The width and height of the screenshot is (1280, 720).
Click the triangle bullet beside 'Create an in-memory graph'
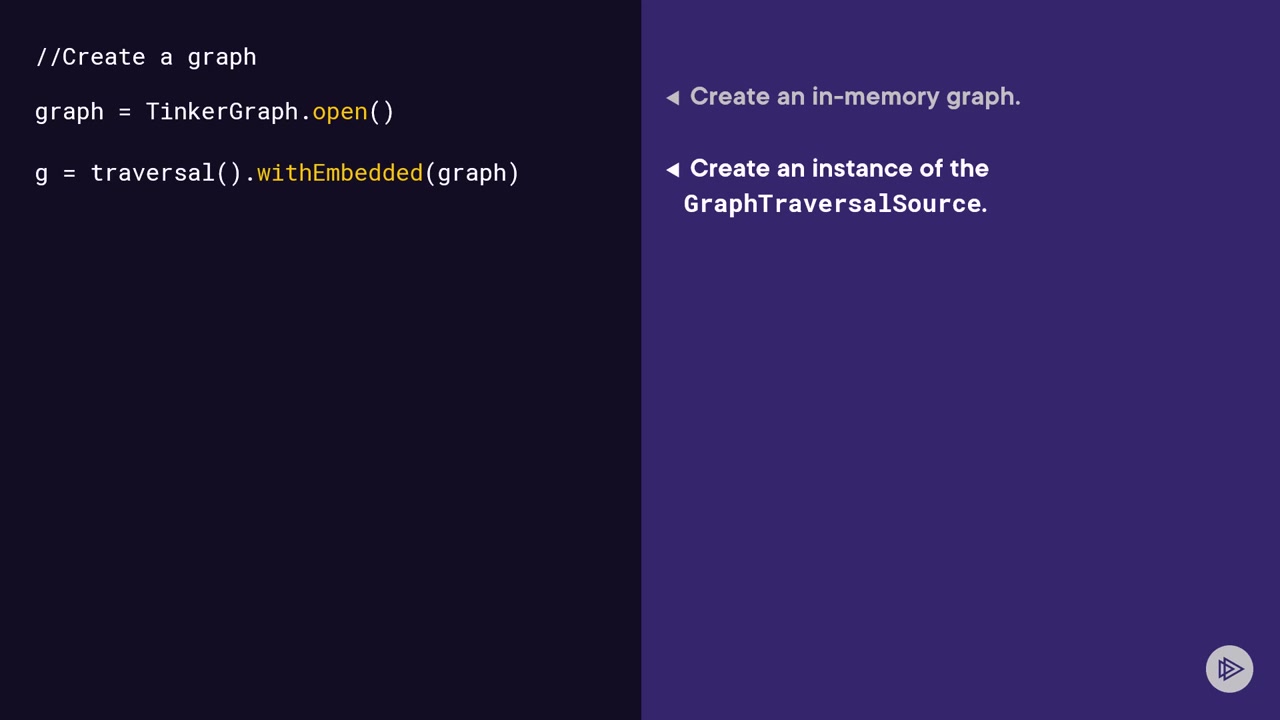tap(673, 97)
